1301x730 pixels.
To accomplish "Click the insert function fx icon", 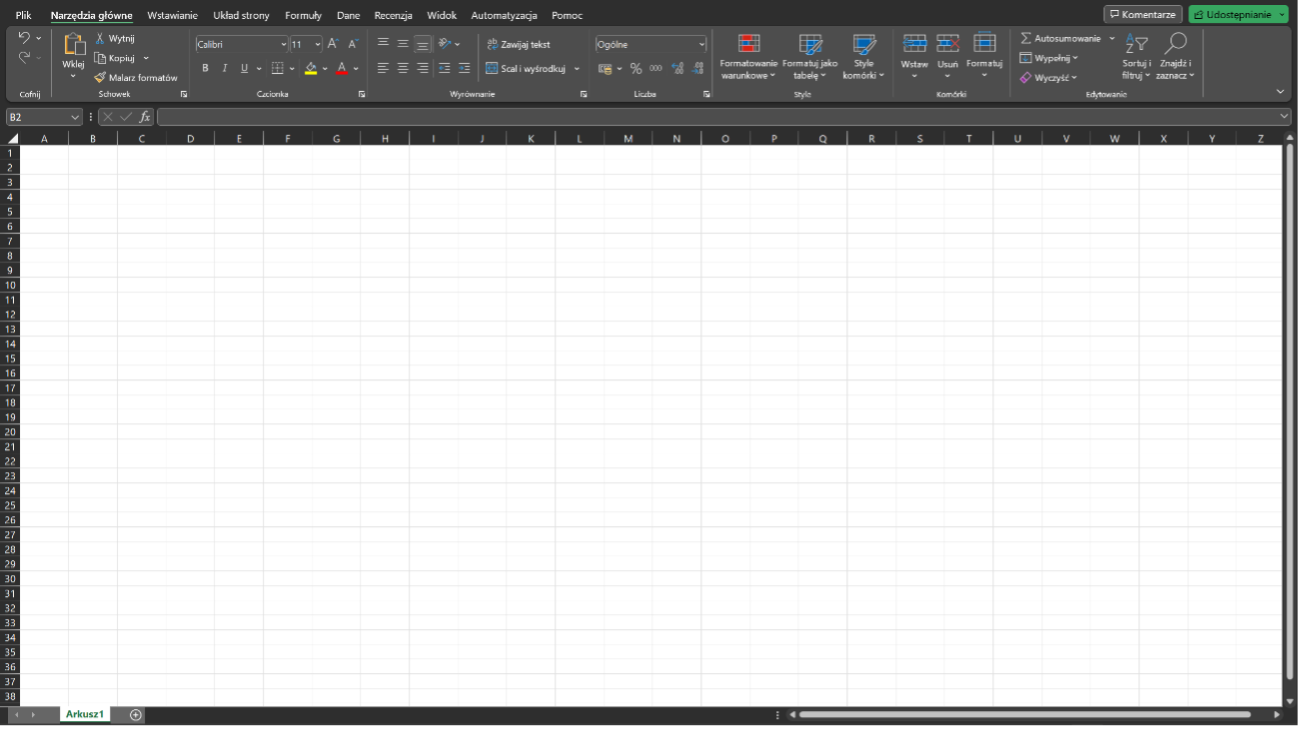I will [145, 117].
